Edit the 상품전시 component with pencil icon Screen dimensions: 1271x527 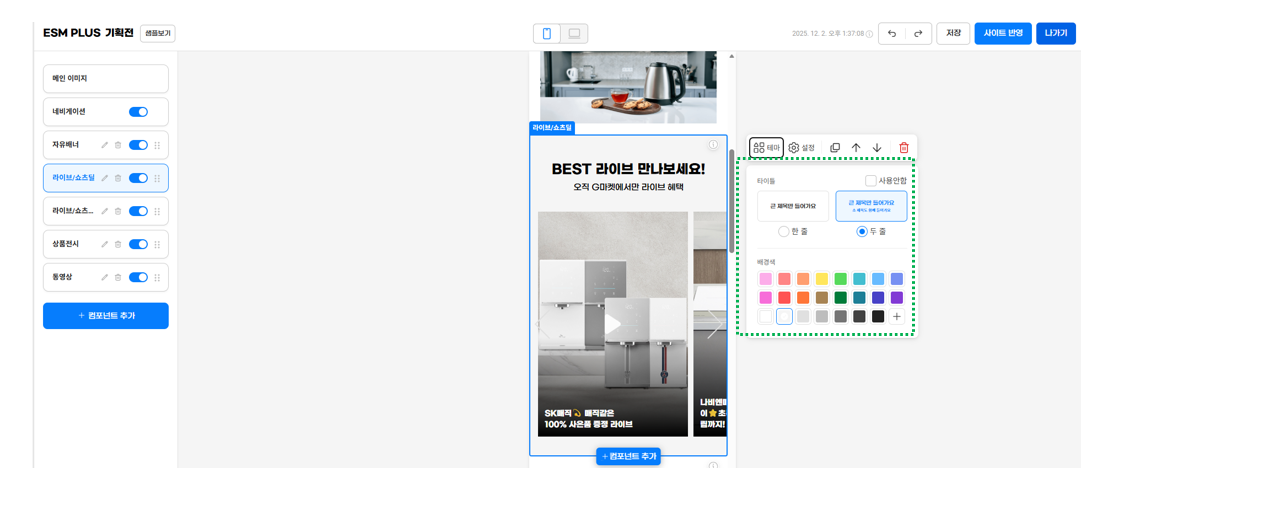pyautogui.click(x=105, y=244)
